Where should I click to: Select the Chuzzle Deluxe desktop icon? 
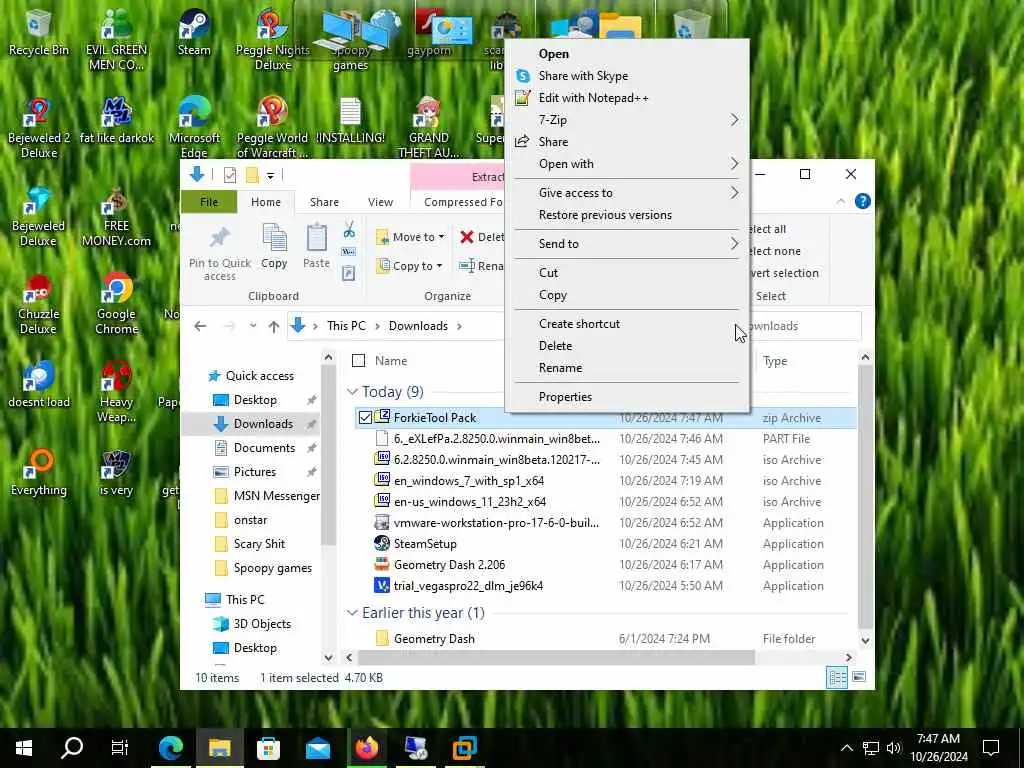(x=39, y=304)
